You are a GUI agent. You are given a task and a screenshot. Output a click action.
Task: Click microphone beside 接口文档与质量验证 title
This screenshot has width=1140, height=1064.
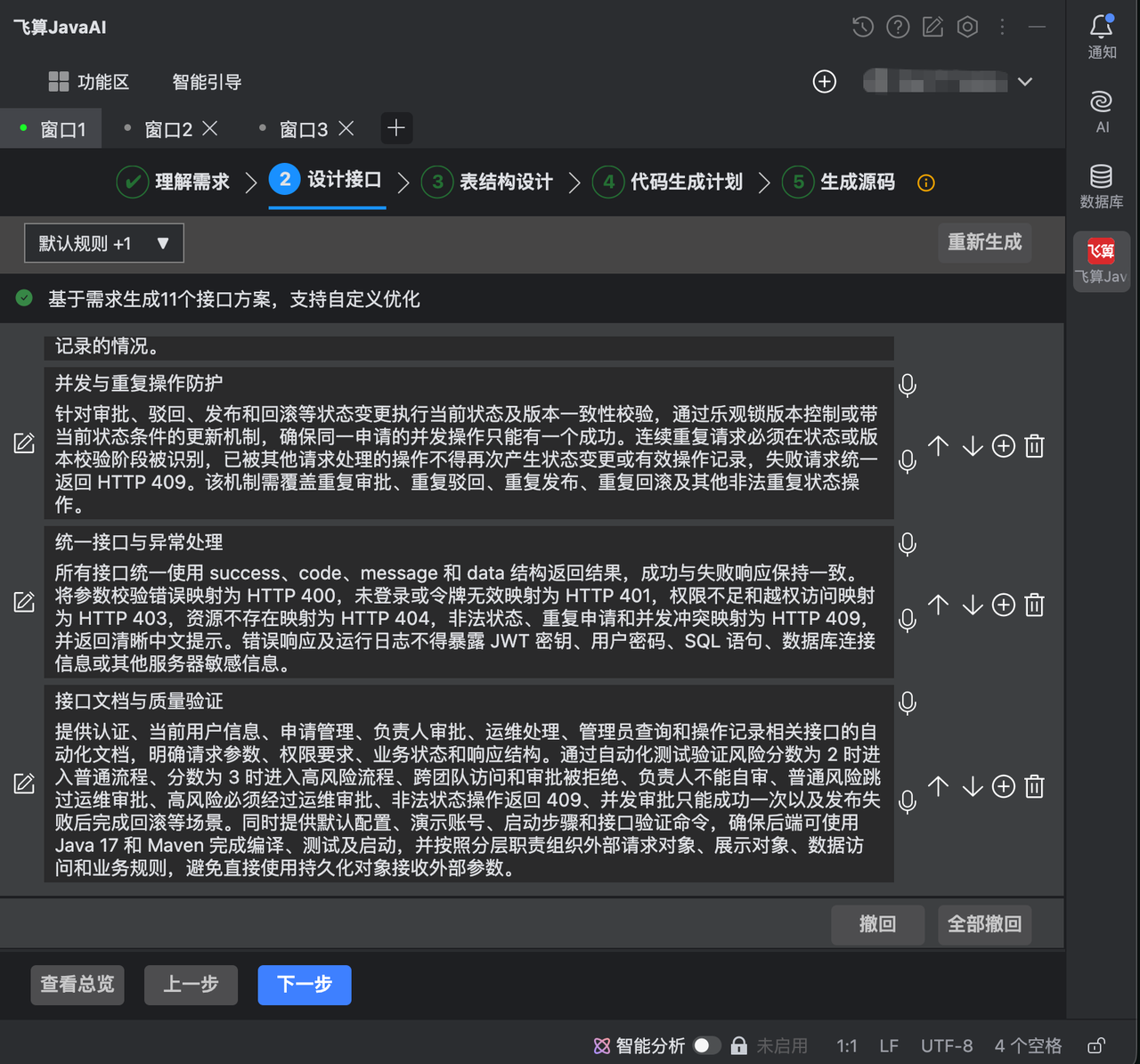(908, 703)
